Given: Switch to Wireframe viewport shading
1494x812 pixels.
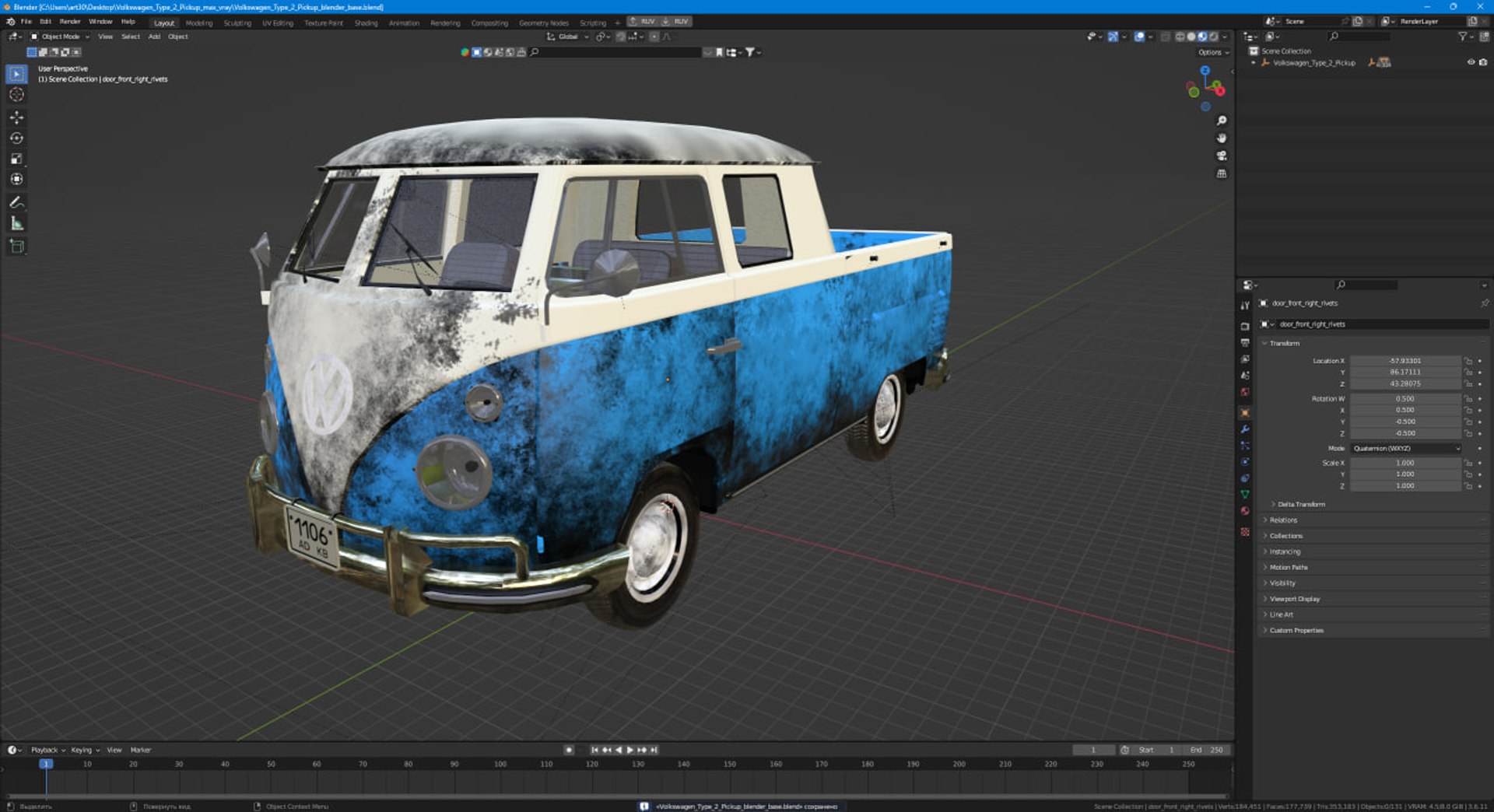Looking at the screenshot, I should point(1180,37).
